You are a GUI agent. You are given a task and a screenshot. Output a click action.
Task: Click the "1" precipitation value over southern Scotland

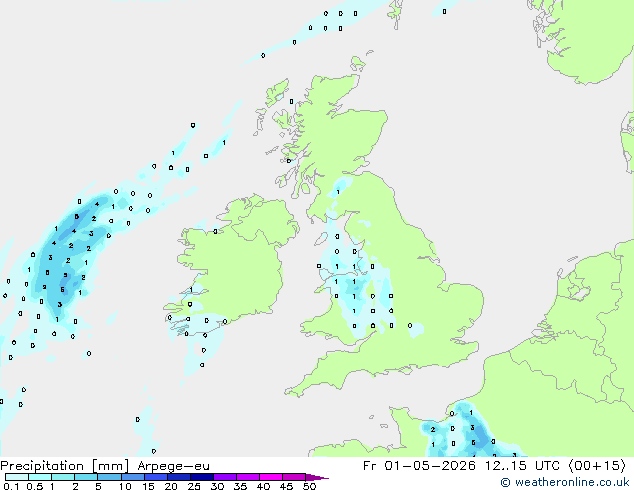point(338,192)
